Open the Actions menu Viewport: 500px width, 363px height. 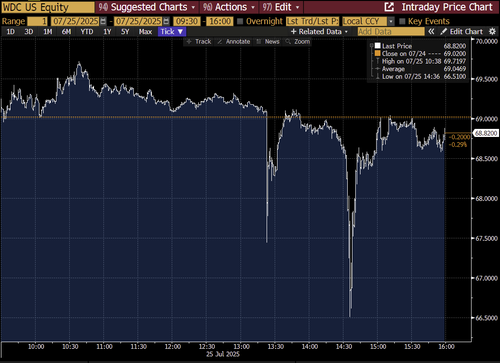229,7
